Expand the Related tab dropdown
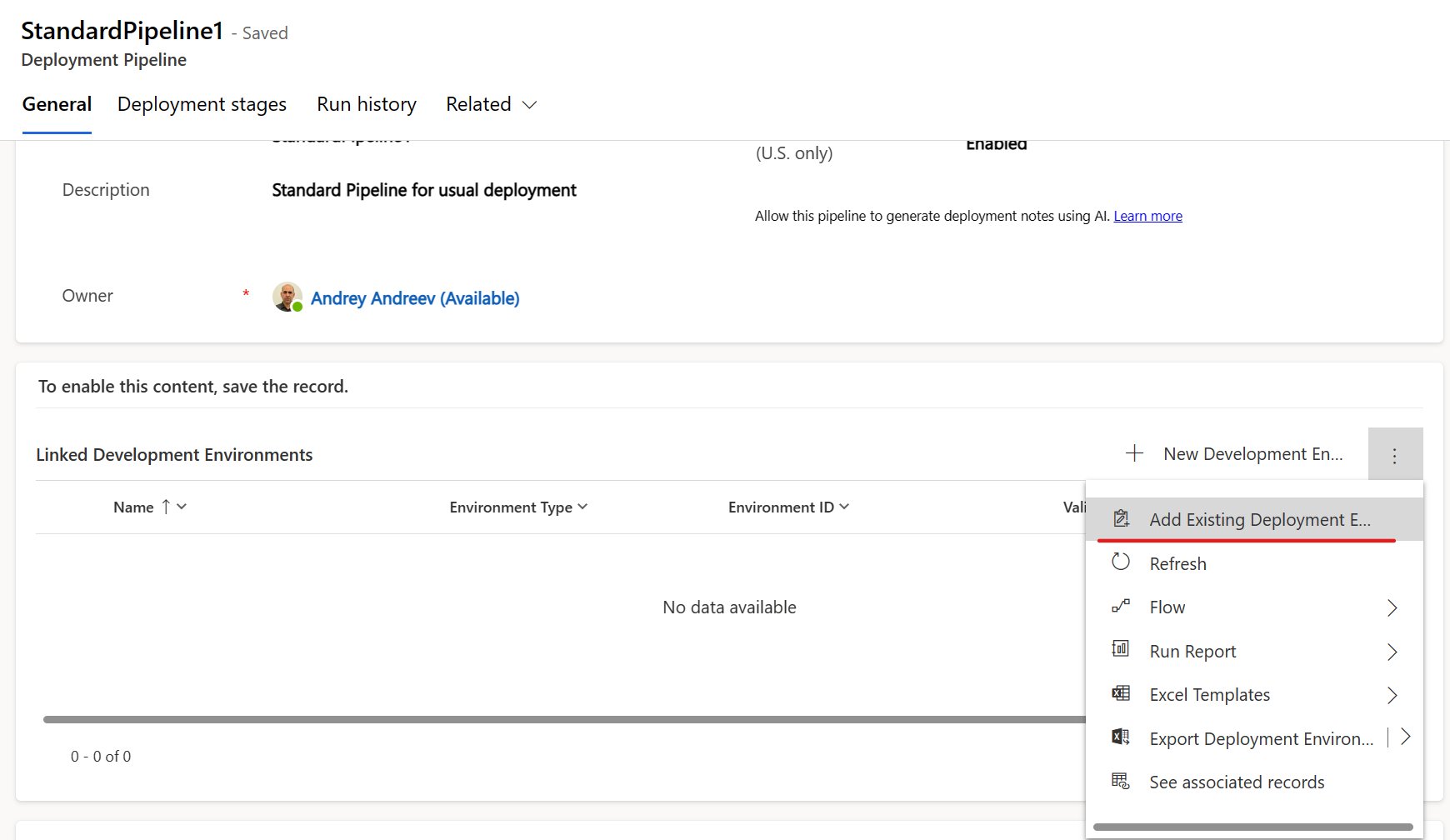This screenshot has width=1450, height=840. click(x=491, y=104)
